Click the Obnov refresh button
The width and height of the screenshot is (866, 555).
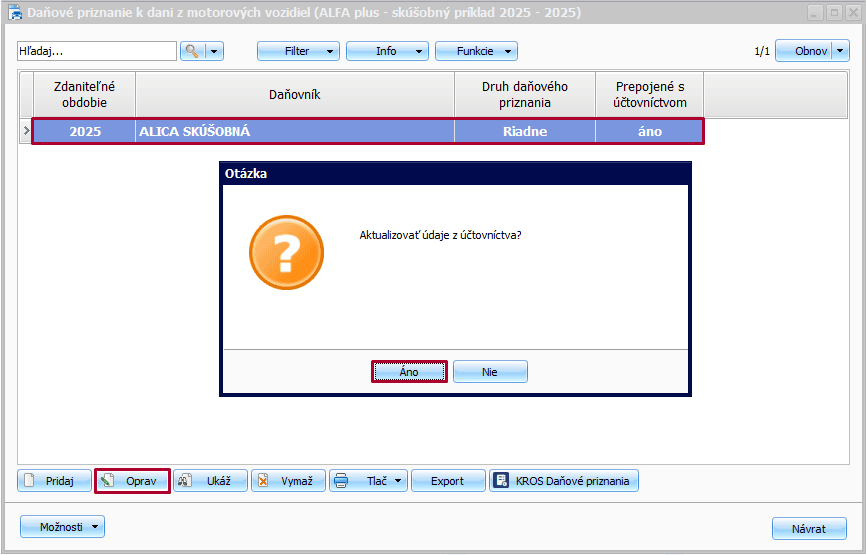(811, 51)
